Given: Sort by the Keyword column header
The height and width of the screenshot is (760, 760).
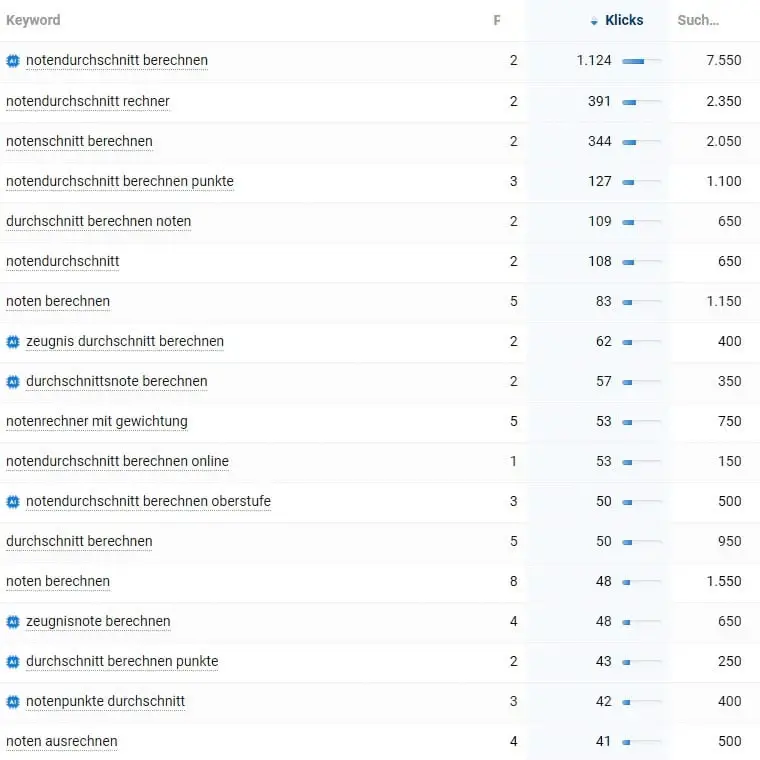Looking at the screenshot, I should click(x=33, y=20).
